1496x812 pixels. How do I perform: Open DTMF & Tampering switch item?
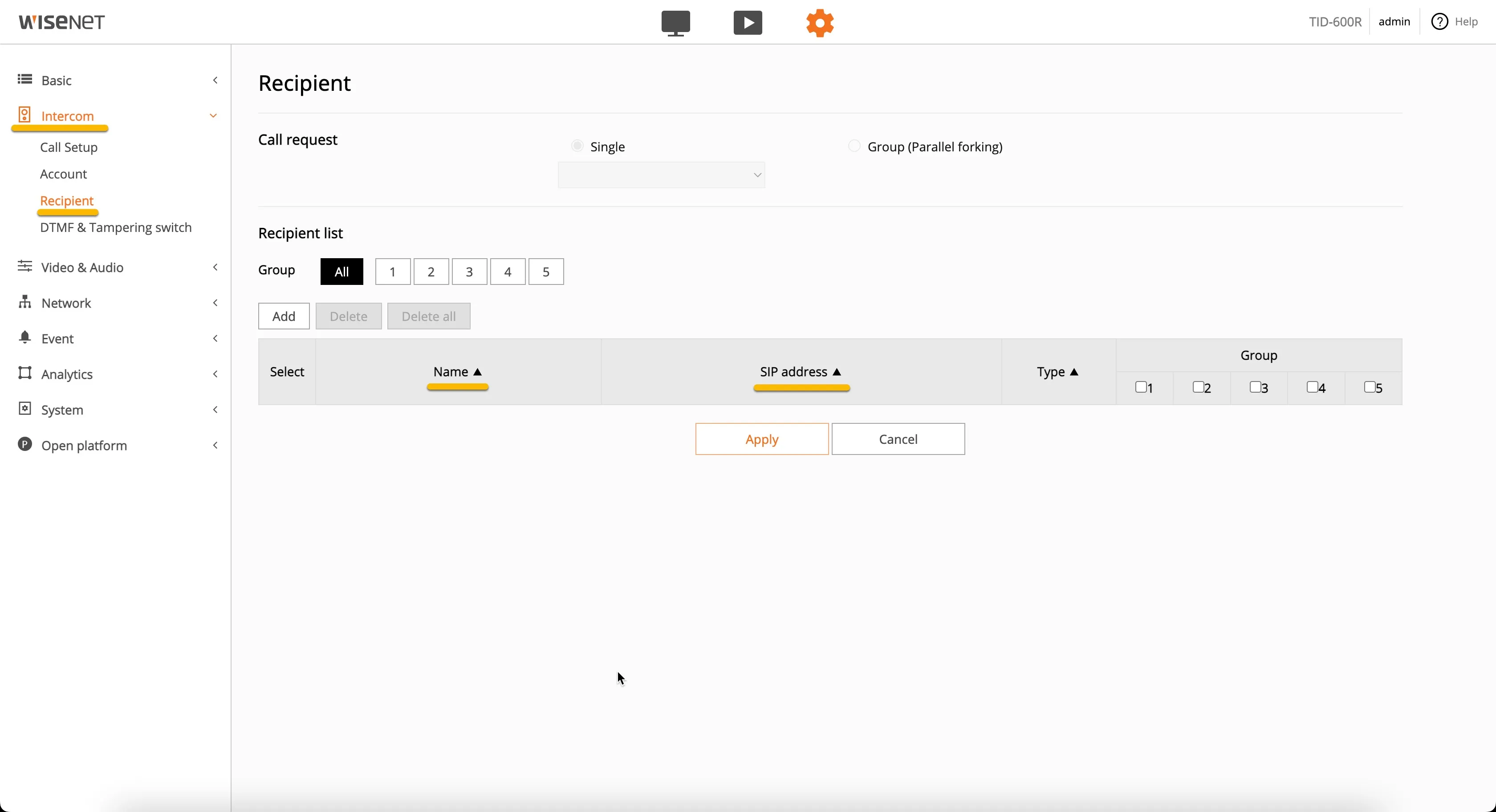click(x=116, y=227)
